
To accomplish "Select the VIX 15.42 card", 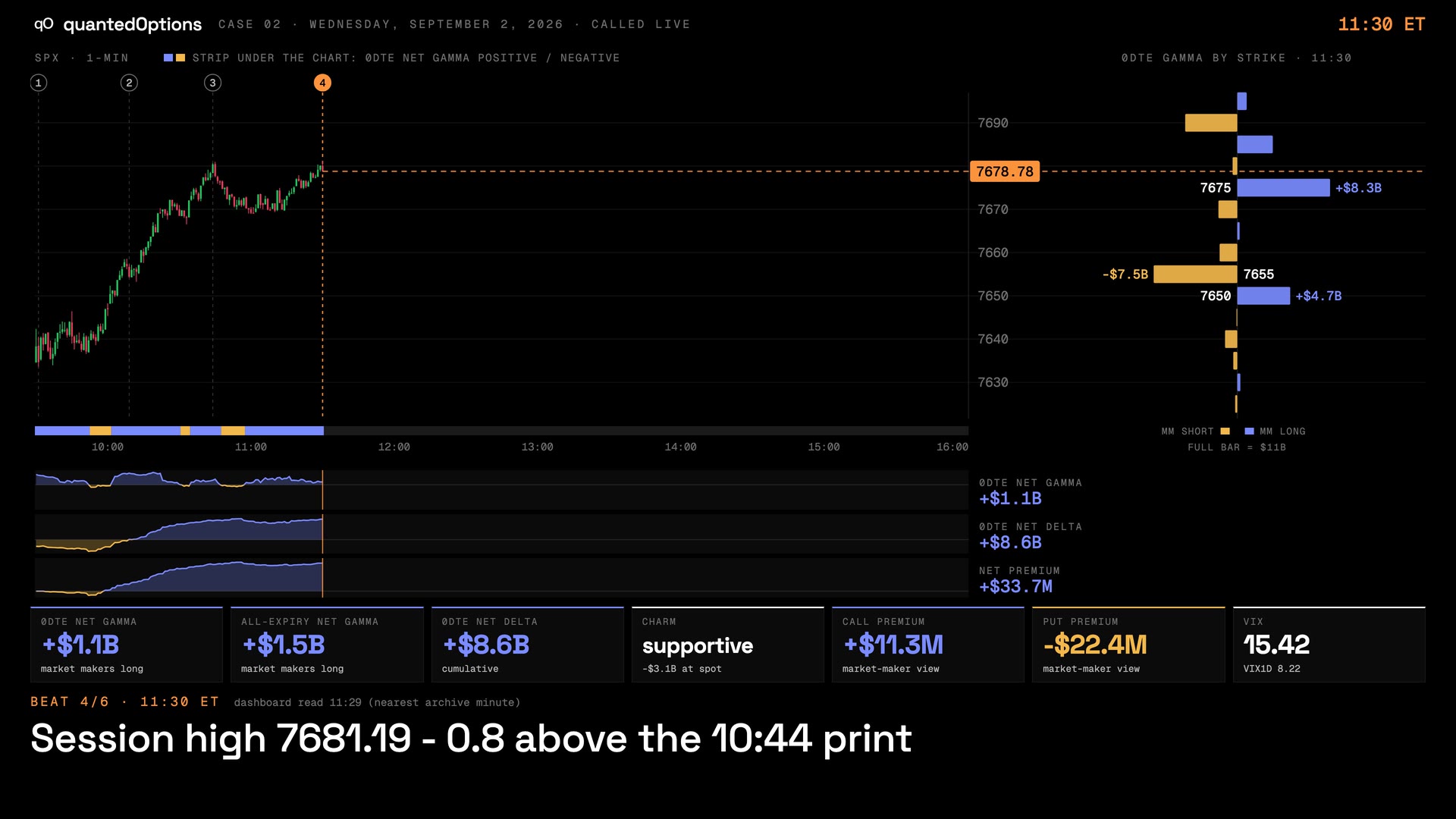I will [1329, 645].
